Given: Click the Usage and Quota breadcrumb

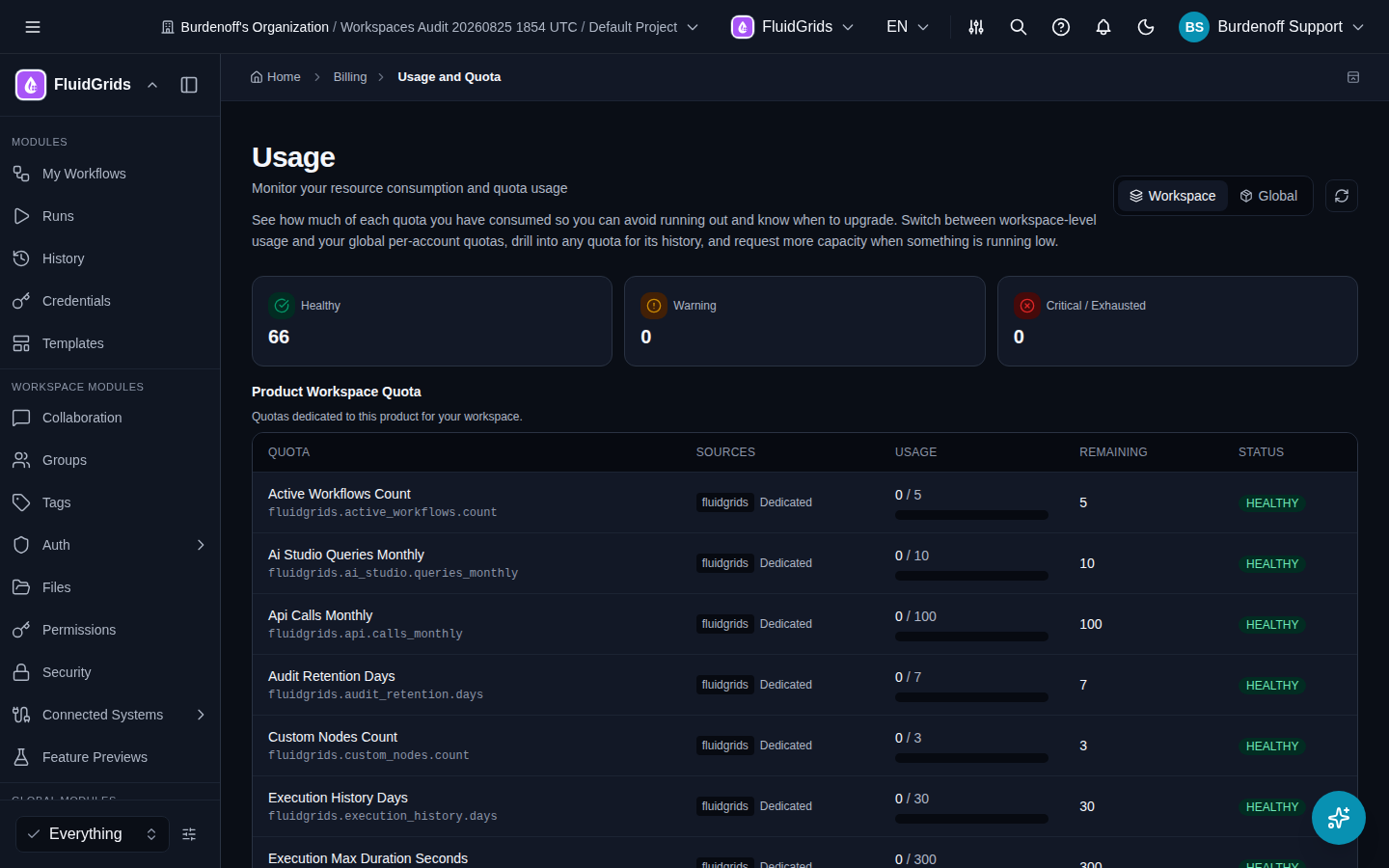Looking at the screenshot, I should (x=449, y=77).
